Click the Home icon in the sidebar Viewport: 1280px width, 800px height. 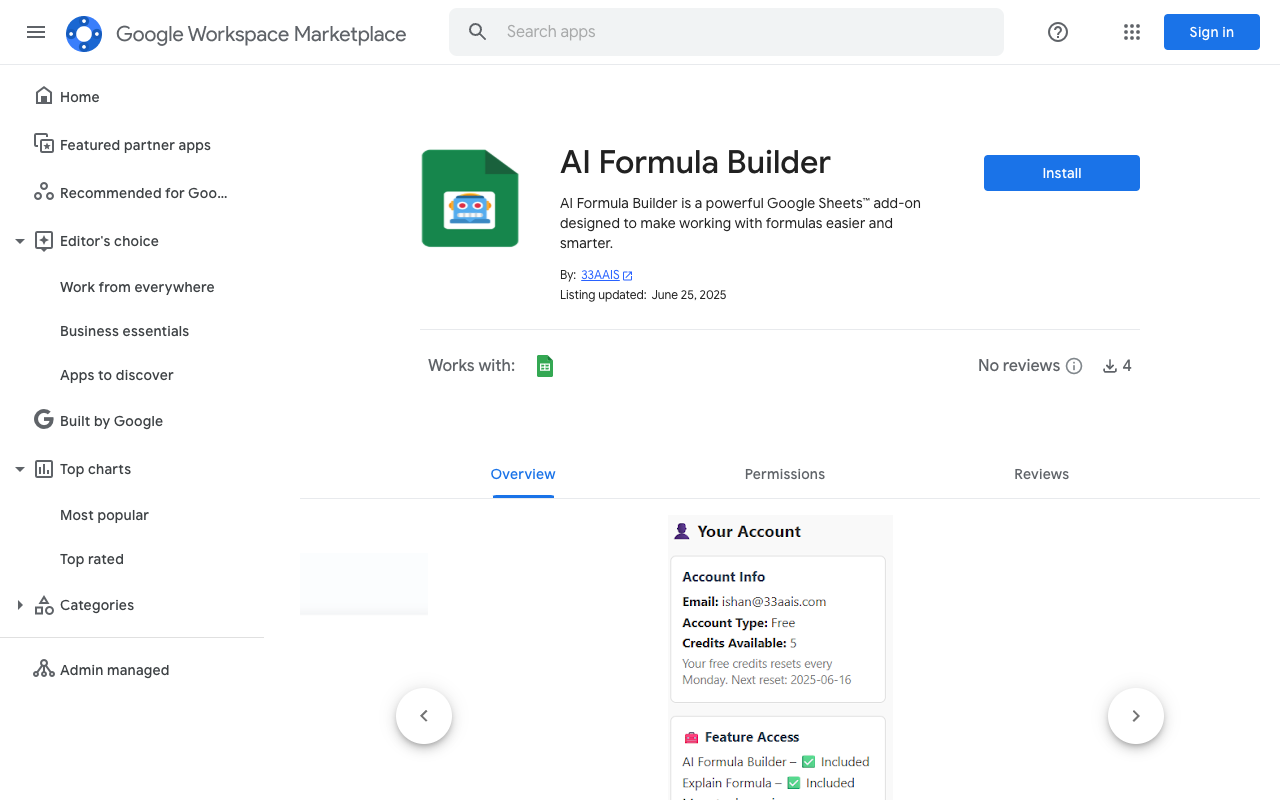click(43, 95)
